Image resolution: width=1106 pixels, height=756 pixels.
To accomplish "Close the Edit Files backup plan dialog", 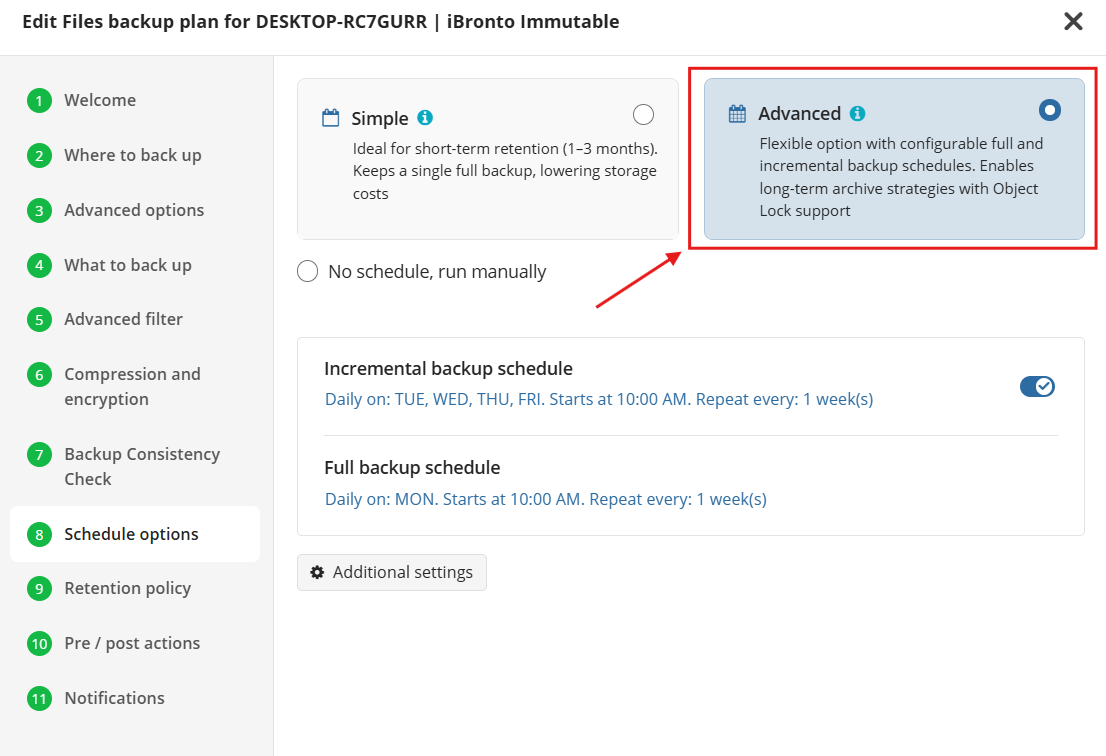I will (x=1073, y=21).
